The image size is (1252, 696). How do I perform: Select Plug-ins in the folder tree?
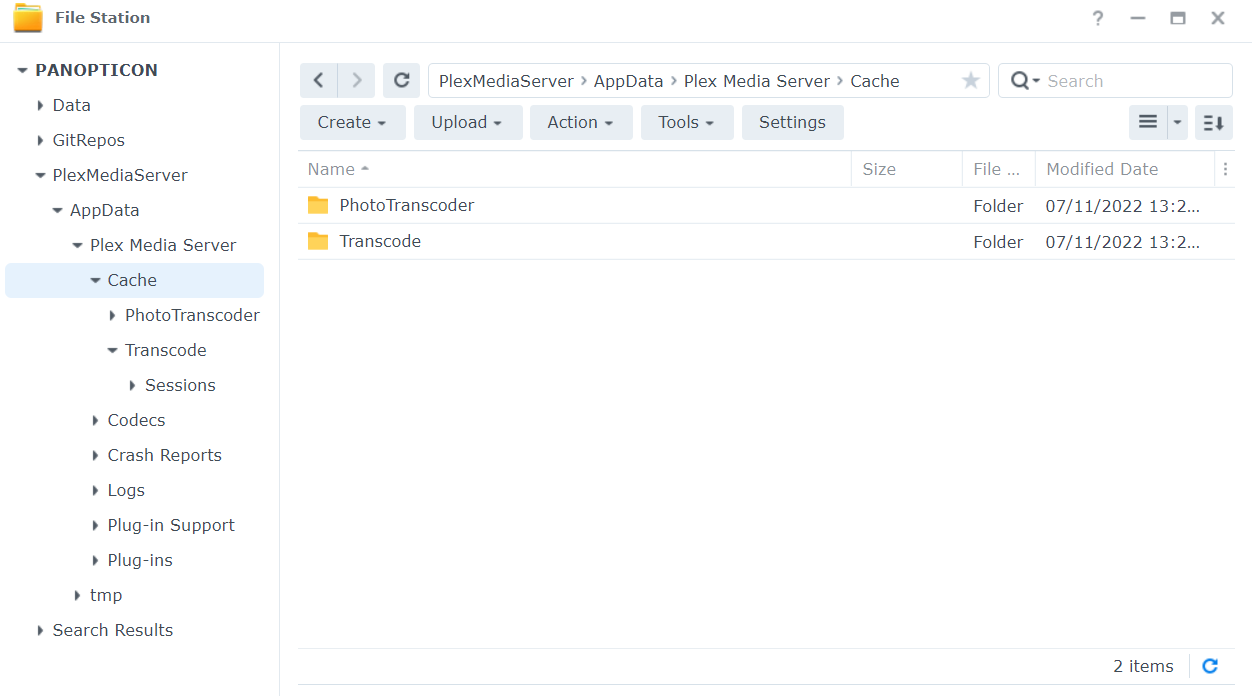(140, 560)
